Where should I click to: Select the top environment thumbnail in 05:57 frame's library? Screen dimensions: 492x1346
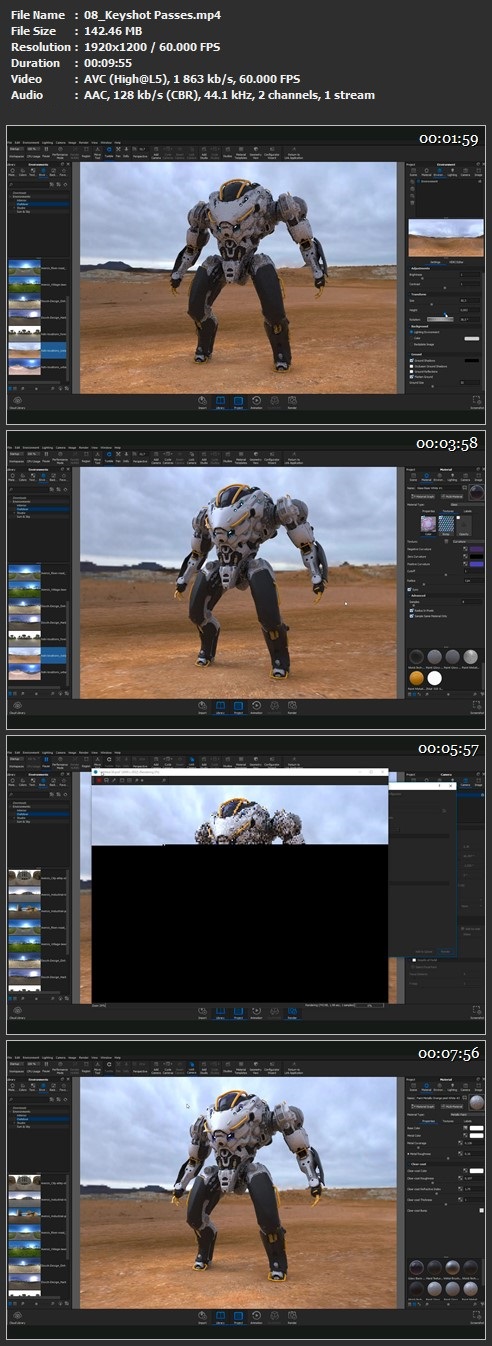(24, 879)
